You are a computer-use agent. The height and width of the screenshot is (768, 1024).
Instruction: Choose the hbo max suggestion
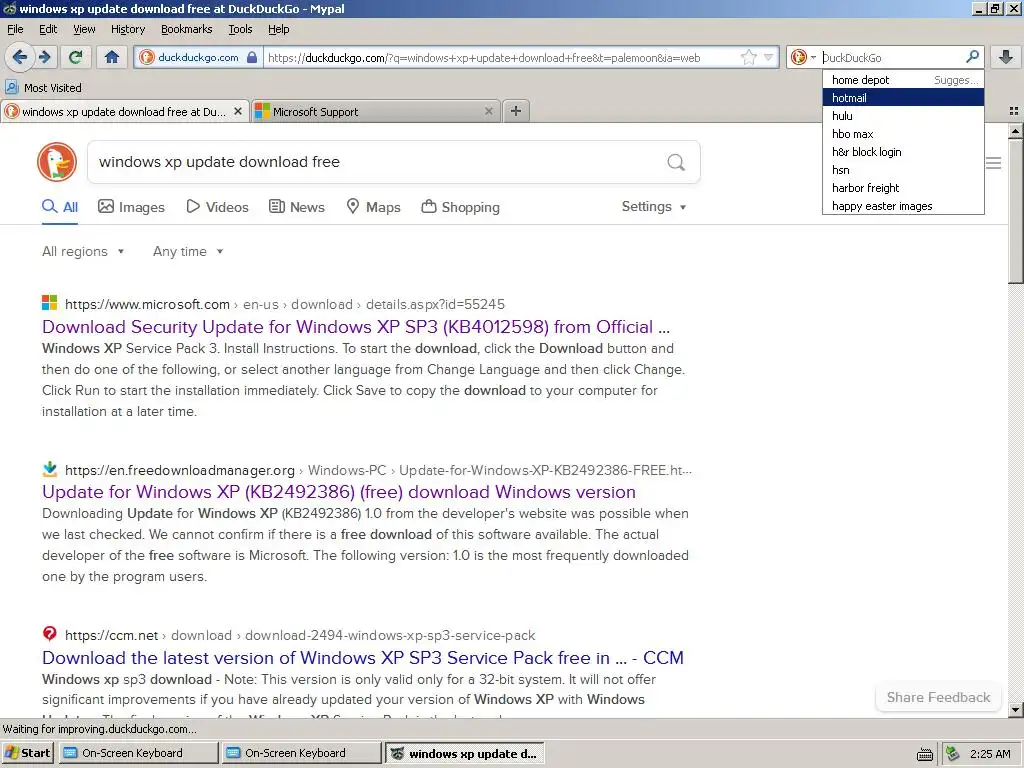[903, 134]
